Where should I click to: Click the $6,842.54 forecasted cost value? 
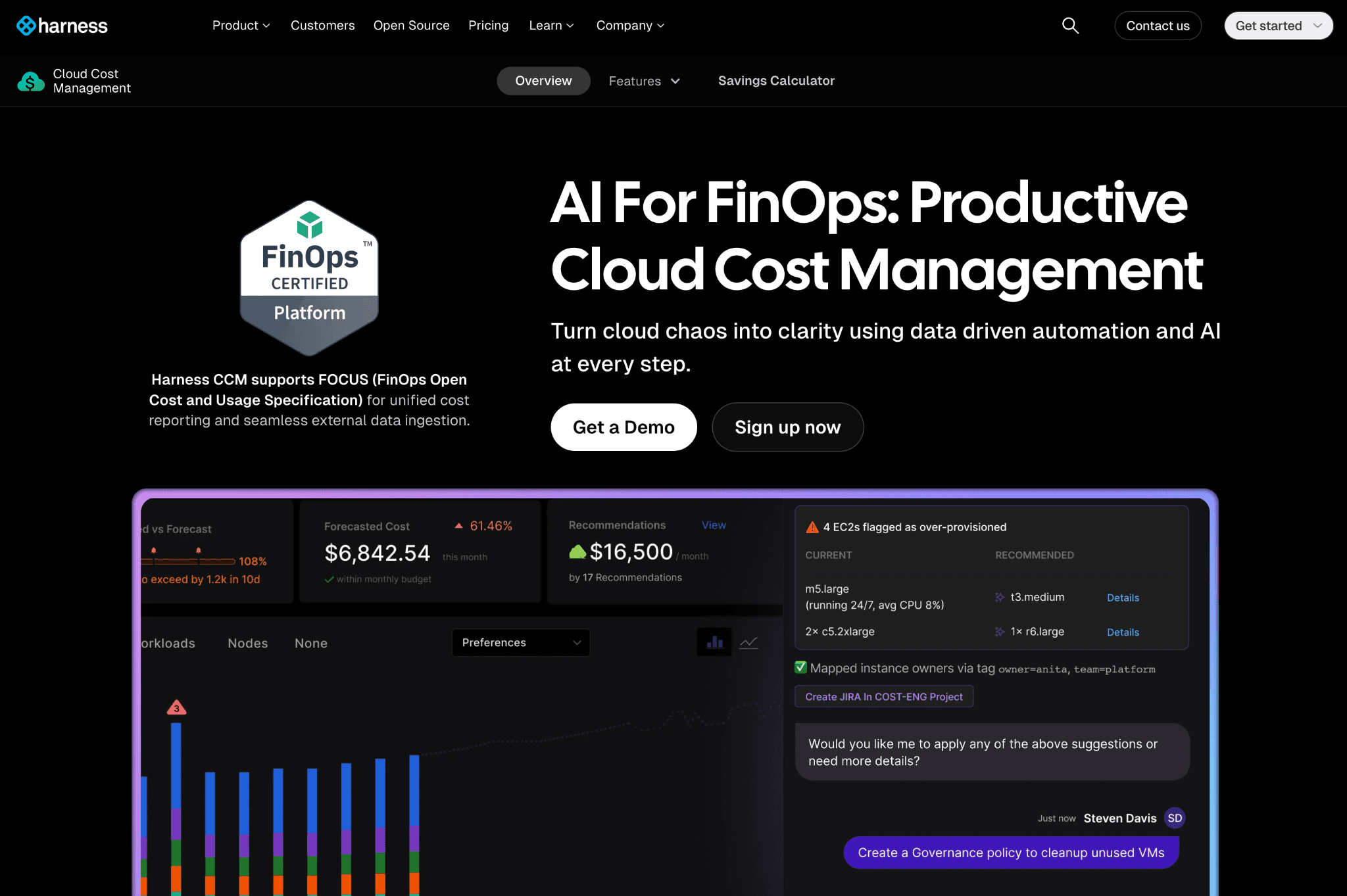pyautogui.click(x=377, y=553)
